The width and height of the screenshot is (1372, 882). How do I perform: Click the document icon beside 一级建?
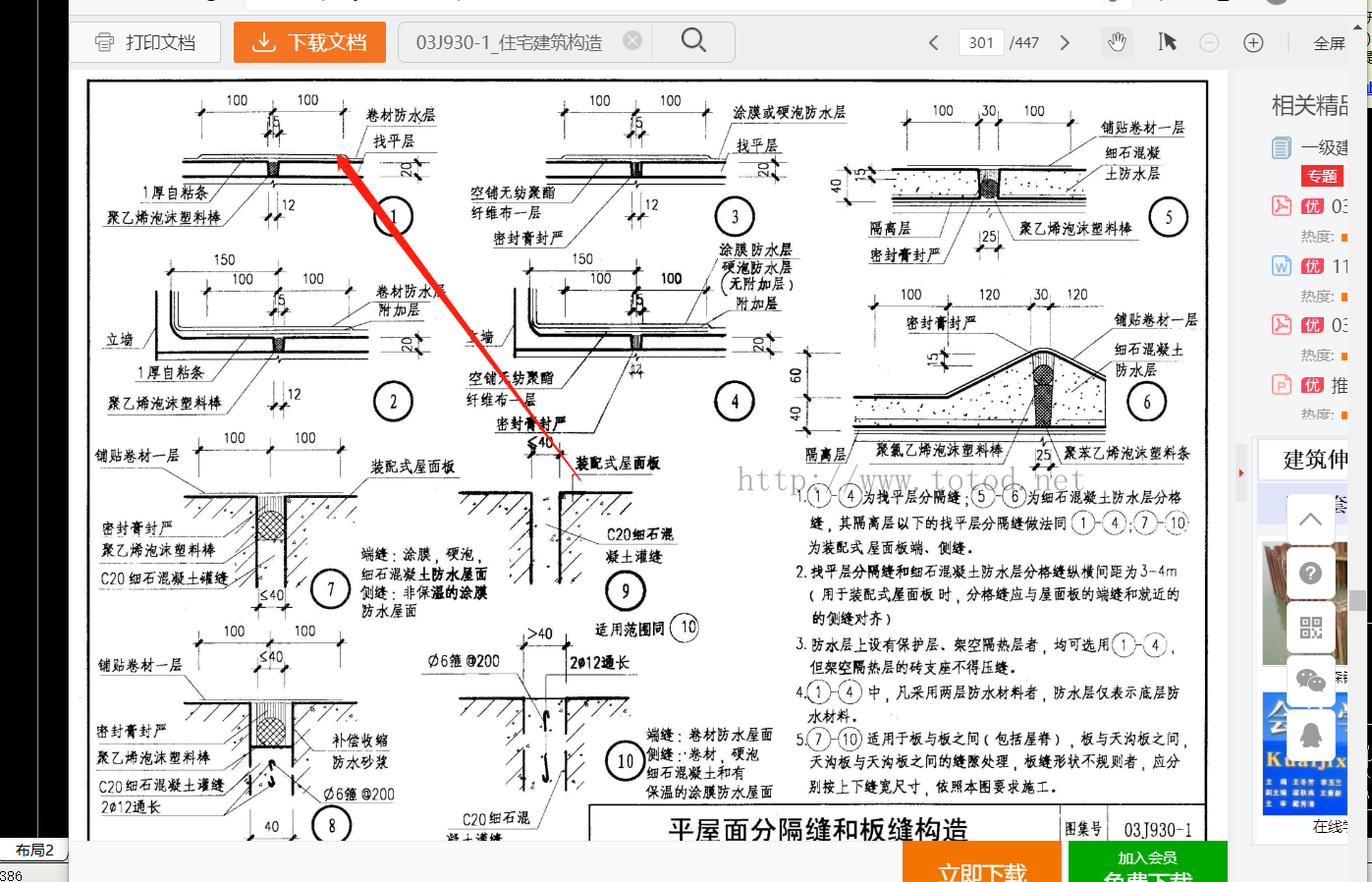(x=1282, y=148)
